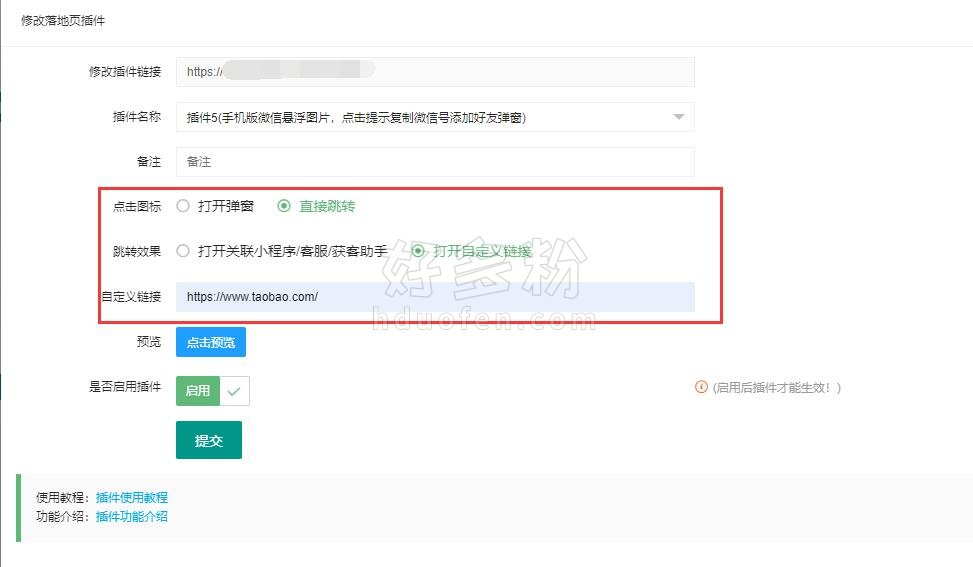Click the 是否启用插件 field label
973x567 pixels.
pos(125,387)
